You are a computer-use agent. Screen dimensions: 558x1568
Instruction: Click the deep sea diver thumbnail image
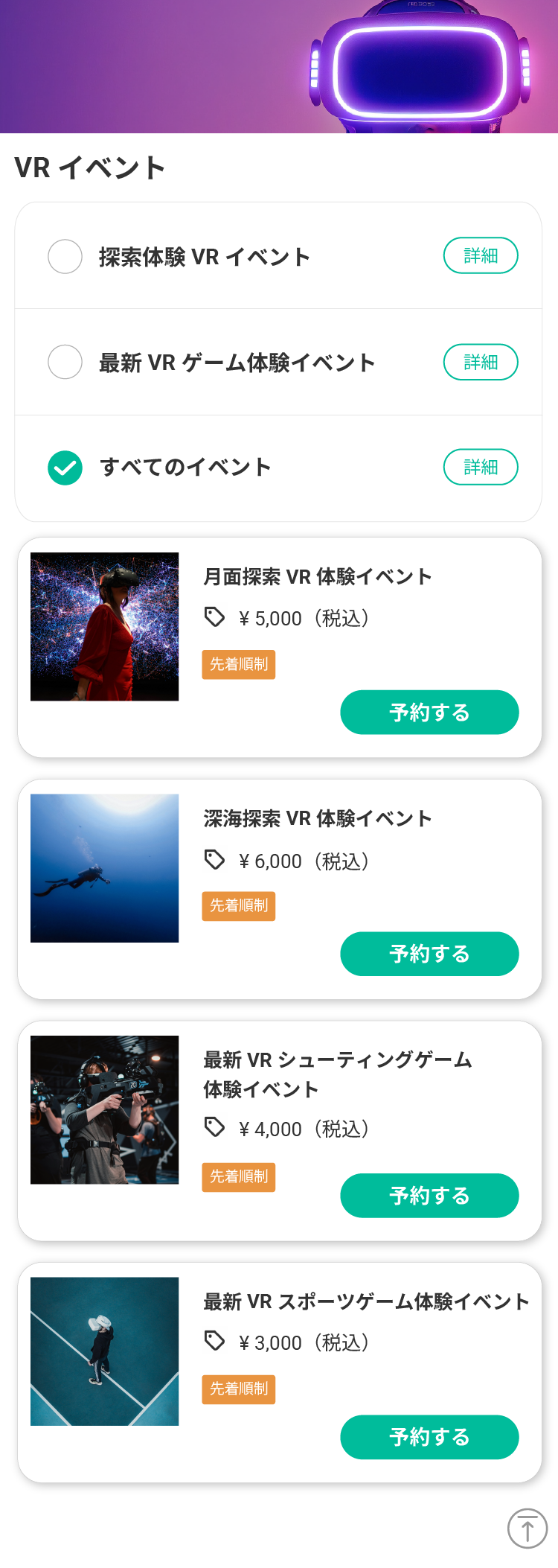[104, 868]
